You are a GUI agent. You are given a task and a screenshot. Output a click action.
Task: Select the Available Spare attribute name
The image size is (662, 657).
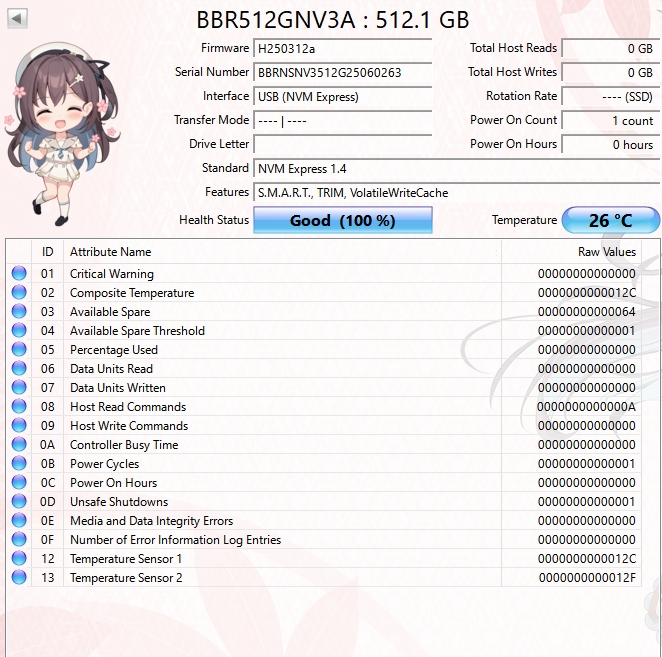[110, 312]
